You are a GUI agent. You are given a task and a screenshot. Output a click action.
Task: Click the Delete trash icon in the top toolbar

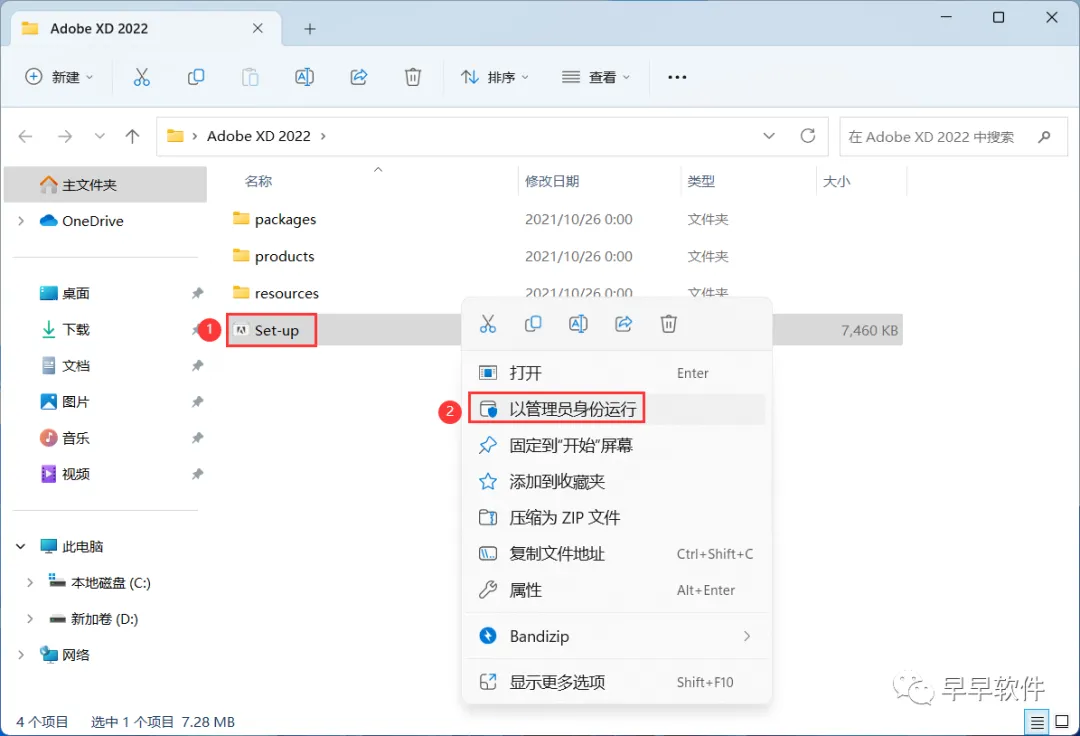413,77
